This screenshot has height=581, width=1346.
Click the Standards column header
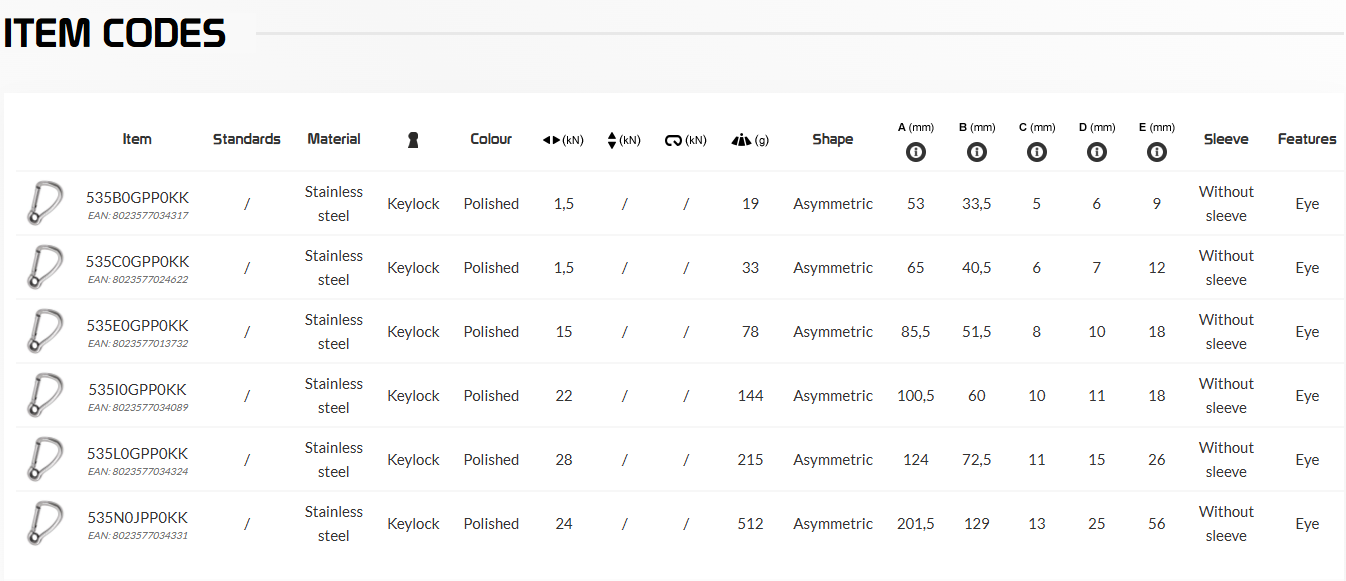[247, 139]
